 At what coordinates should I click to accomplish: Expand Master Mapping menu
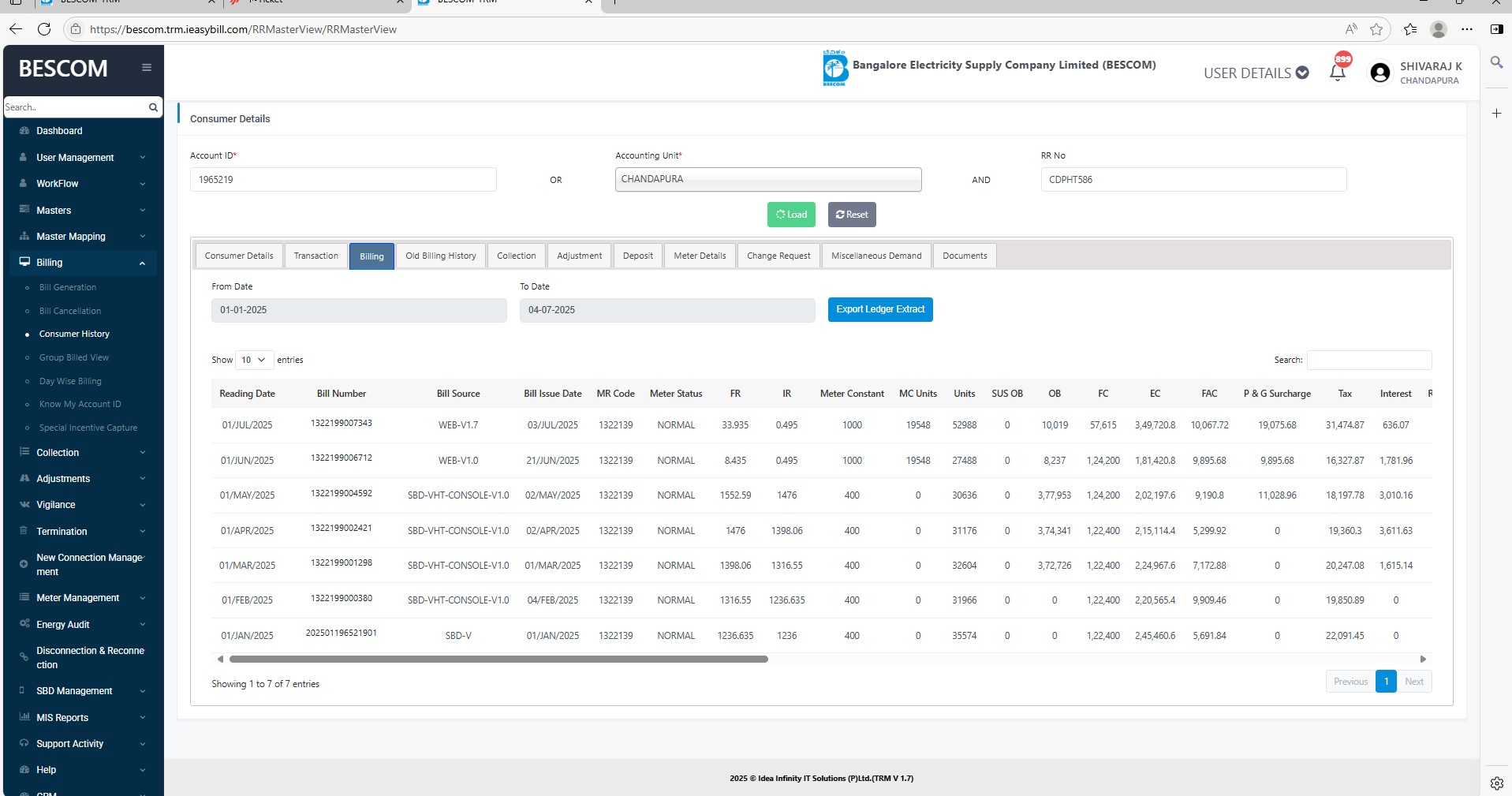coord(83,237)
